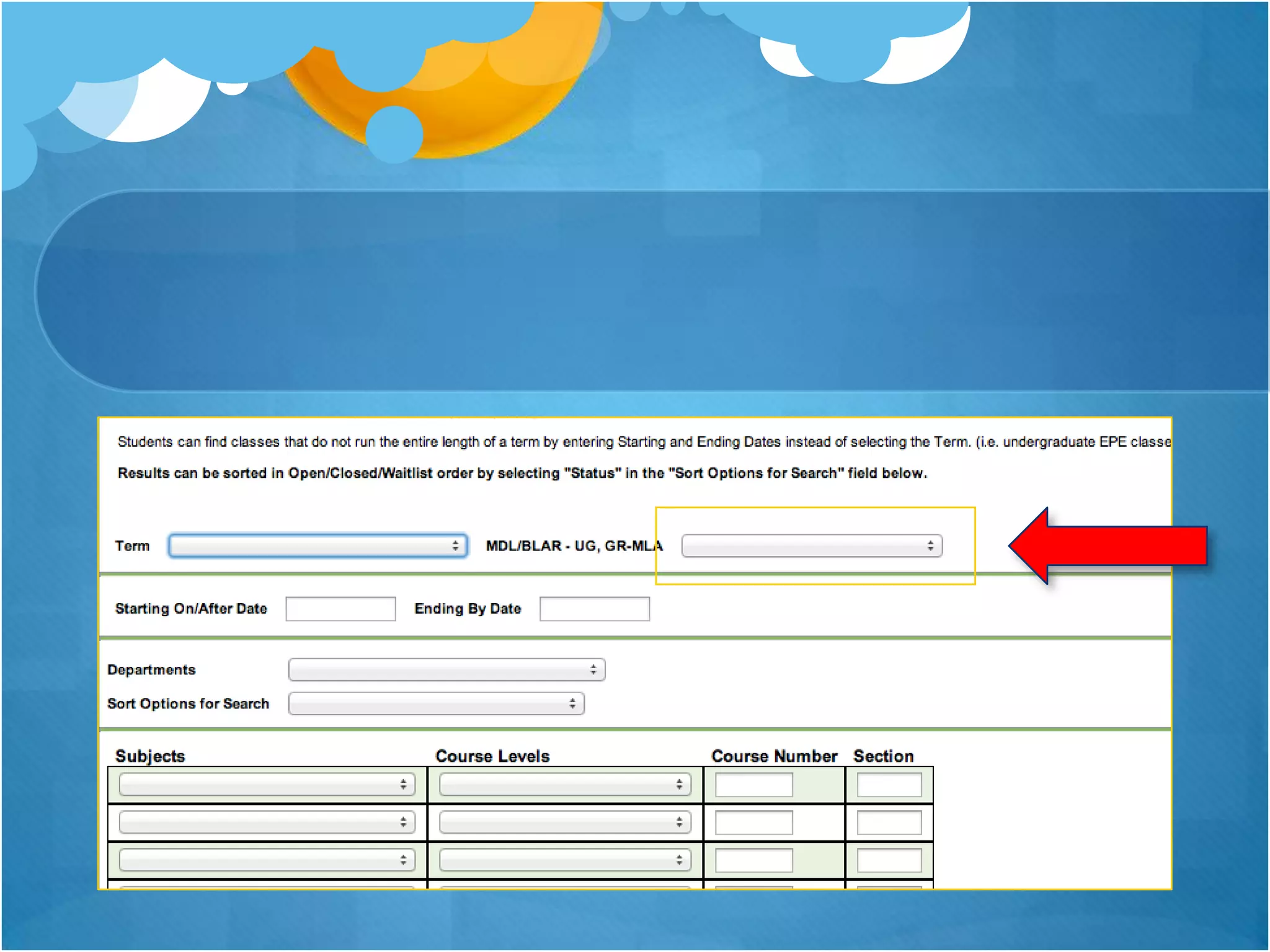Open the third row Course Levels dropdown
The image size is (1270, 952).
click(564, 860)
